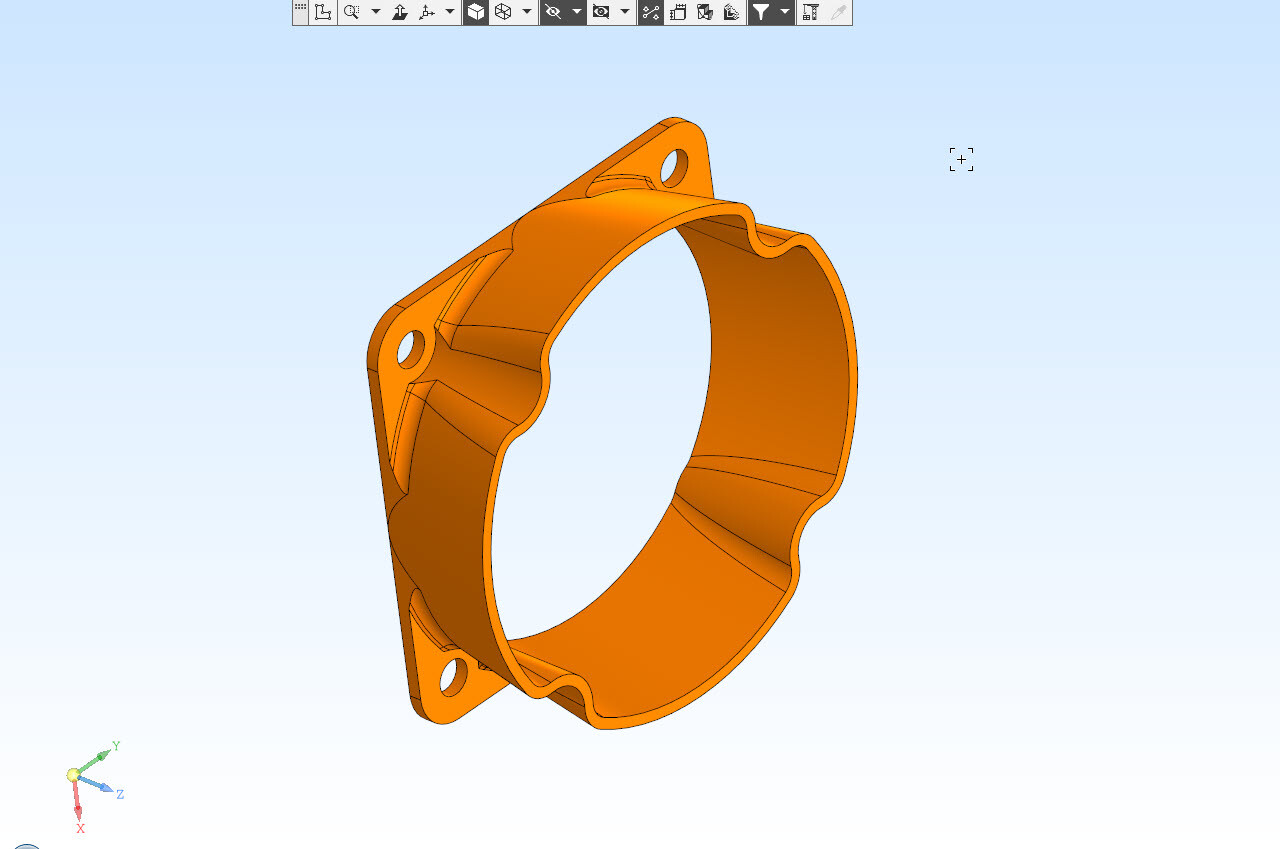
Task: Toggle the hide objects crossed-eye icon
Action: tap(553, 12)
